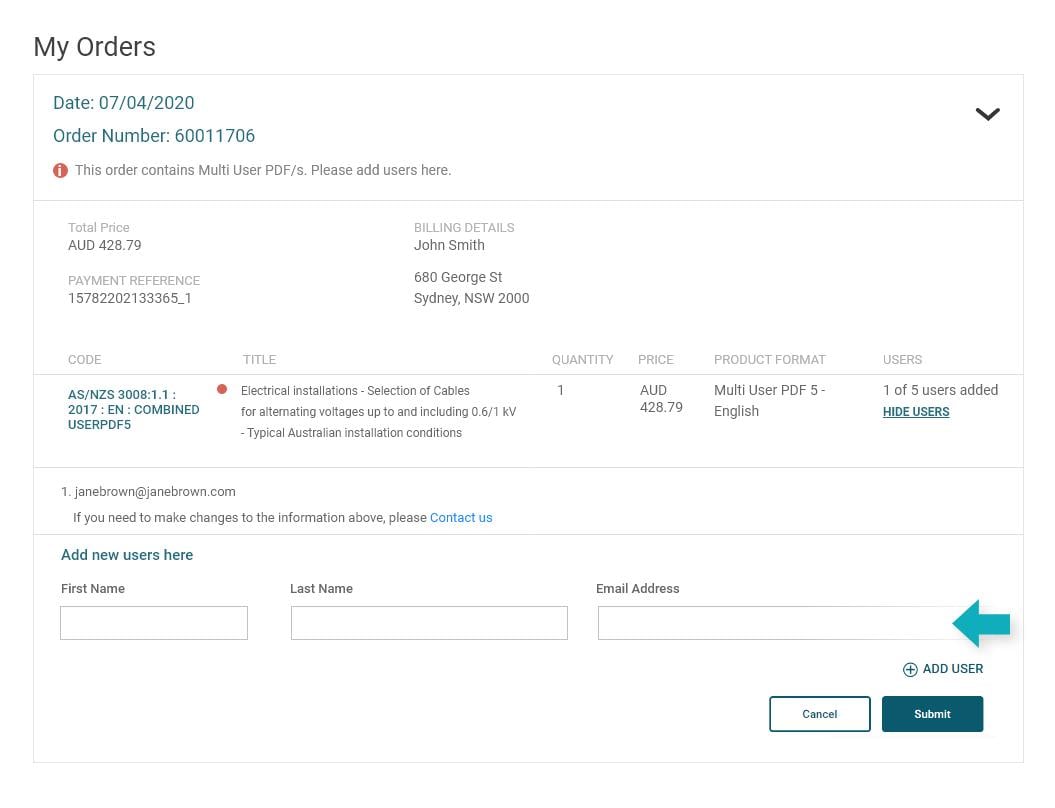The width and height of the screenshot is (1055, 808).
Task: Click the info icon beside the Multi User notice
Action: [x=60, y=170]
